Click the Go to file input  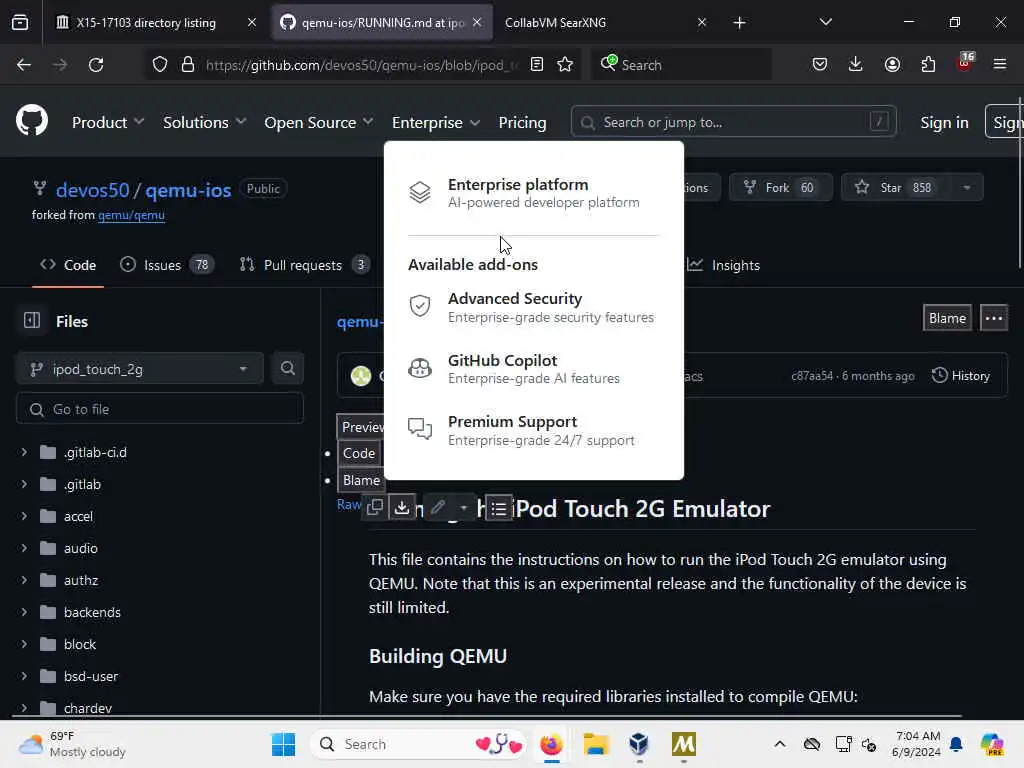[160, 409]
